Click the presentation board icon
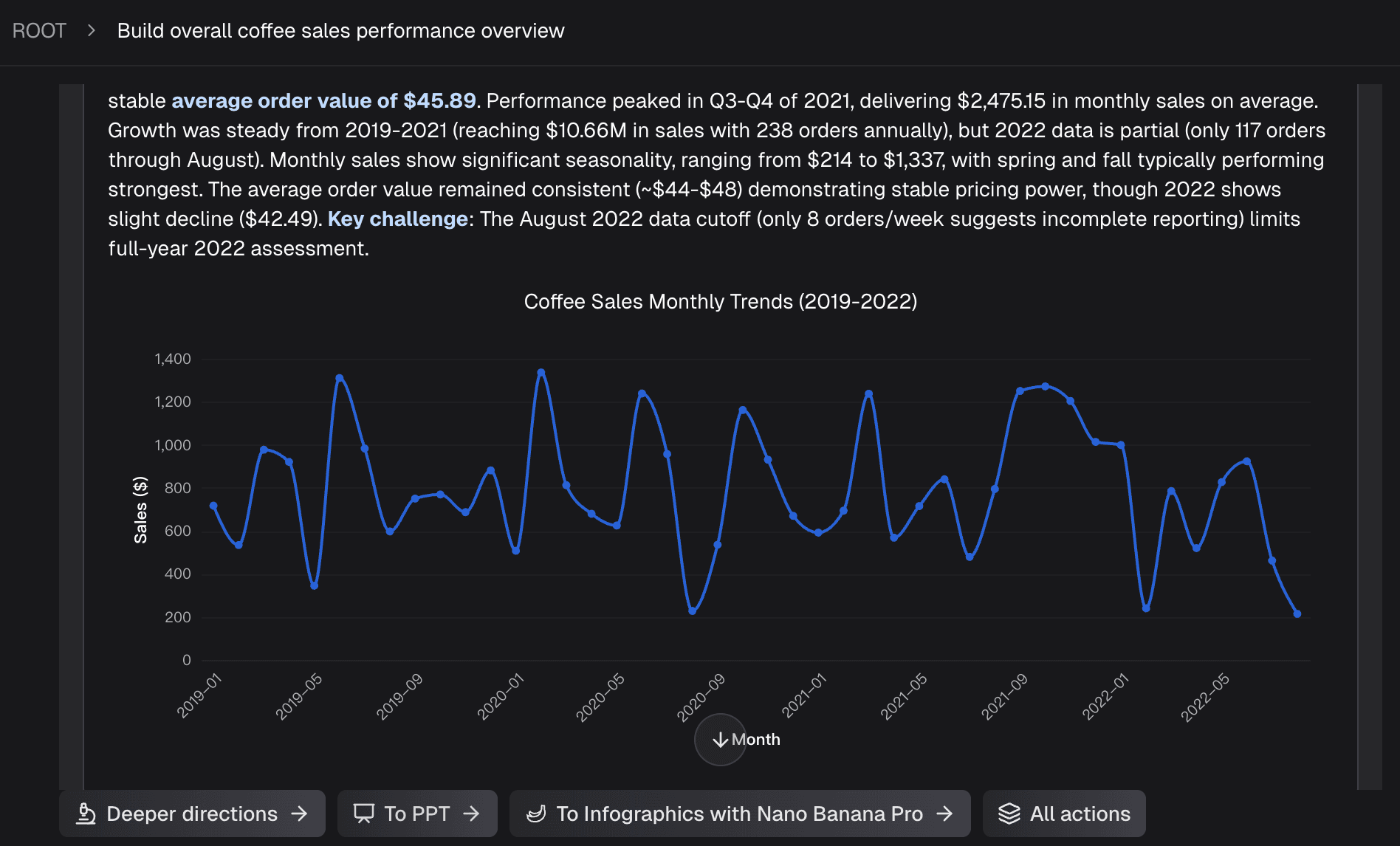 click(x=364, y=814)
